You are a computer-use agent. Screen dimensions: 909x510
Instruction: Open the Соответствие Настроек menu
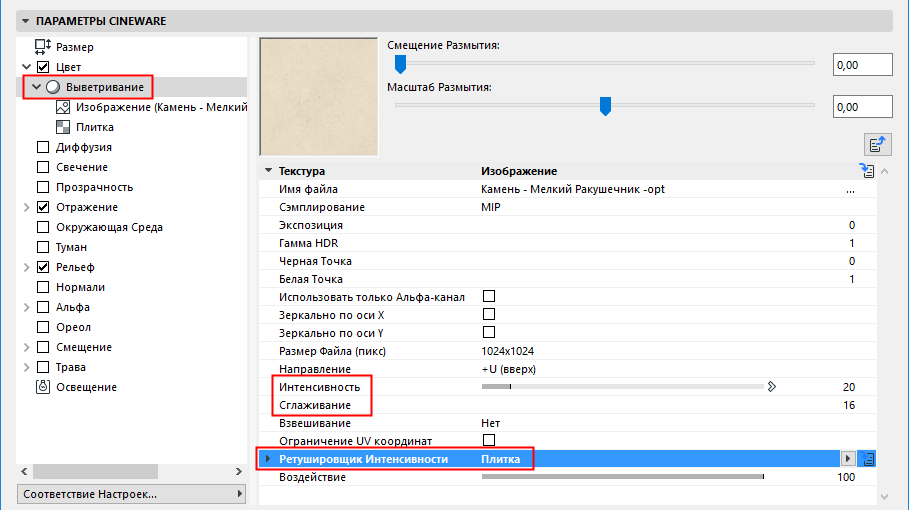coord(131,494)
